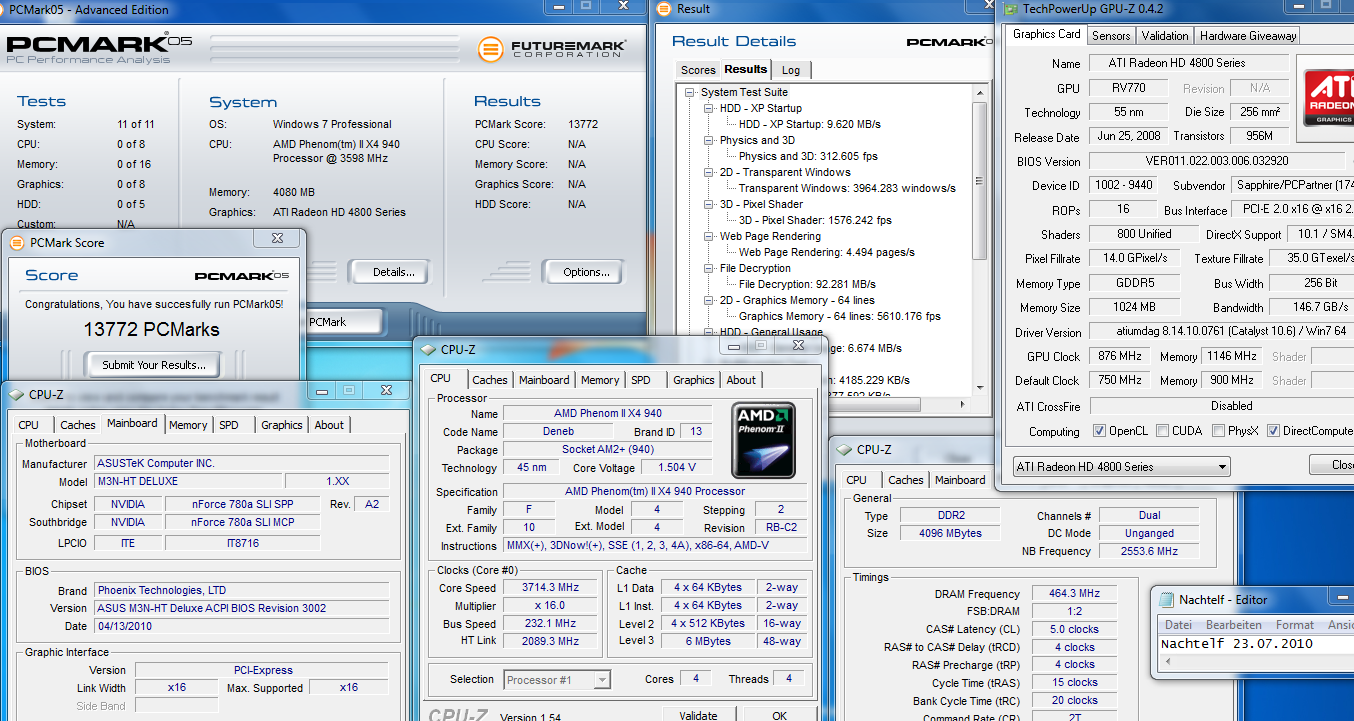Click the title icon of CPU-Z Mainboard window
The width and height of the screenshot is (1354, 721).
(16, 394)
